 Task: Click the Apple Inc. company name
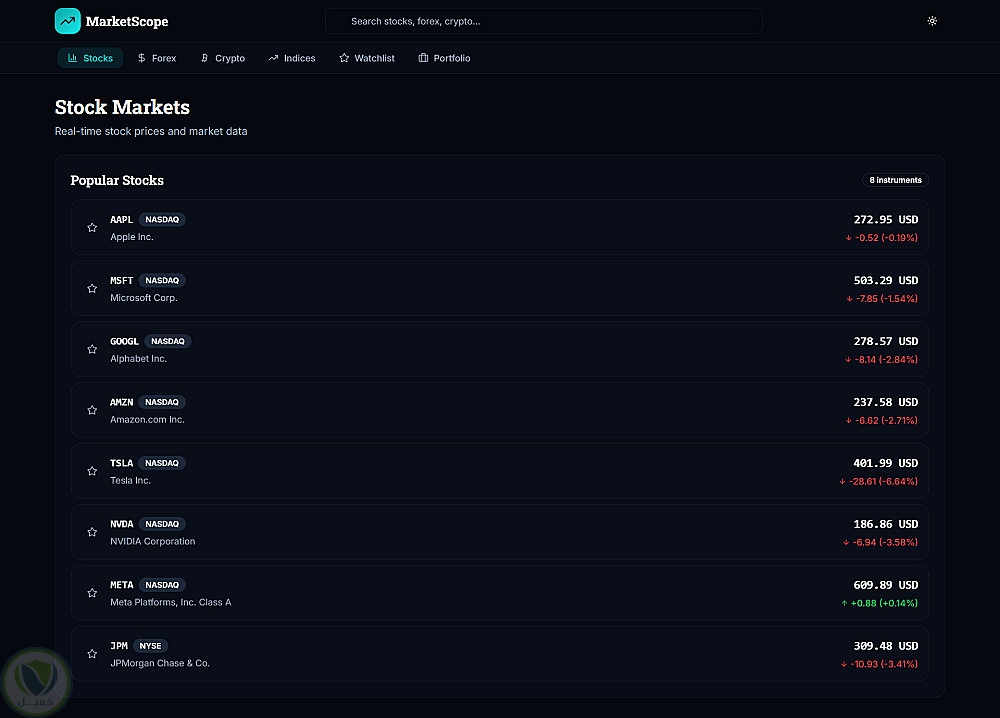tap(132, 237)
